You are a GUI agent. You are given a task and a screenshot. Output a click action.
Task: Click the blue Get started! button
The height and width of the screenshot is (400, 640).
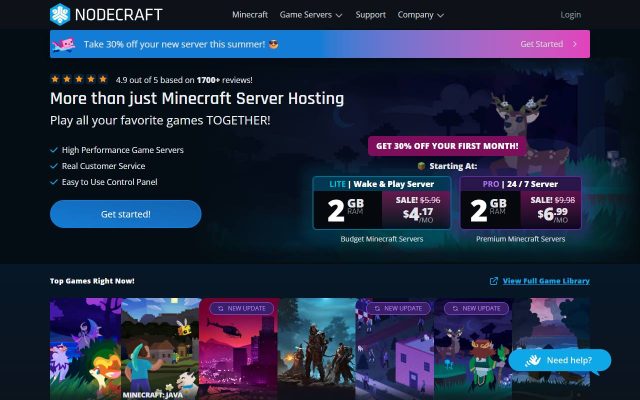click(126, 214)
